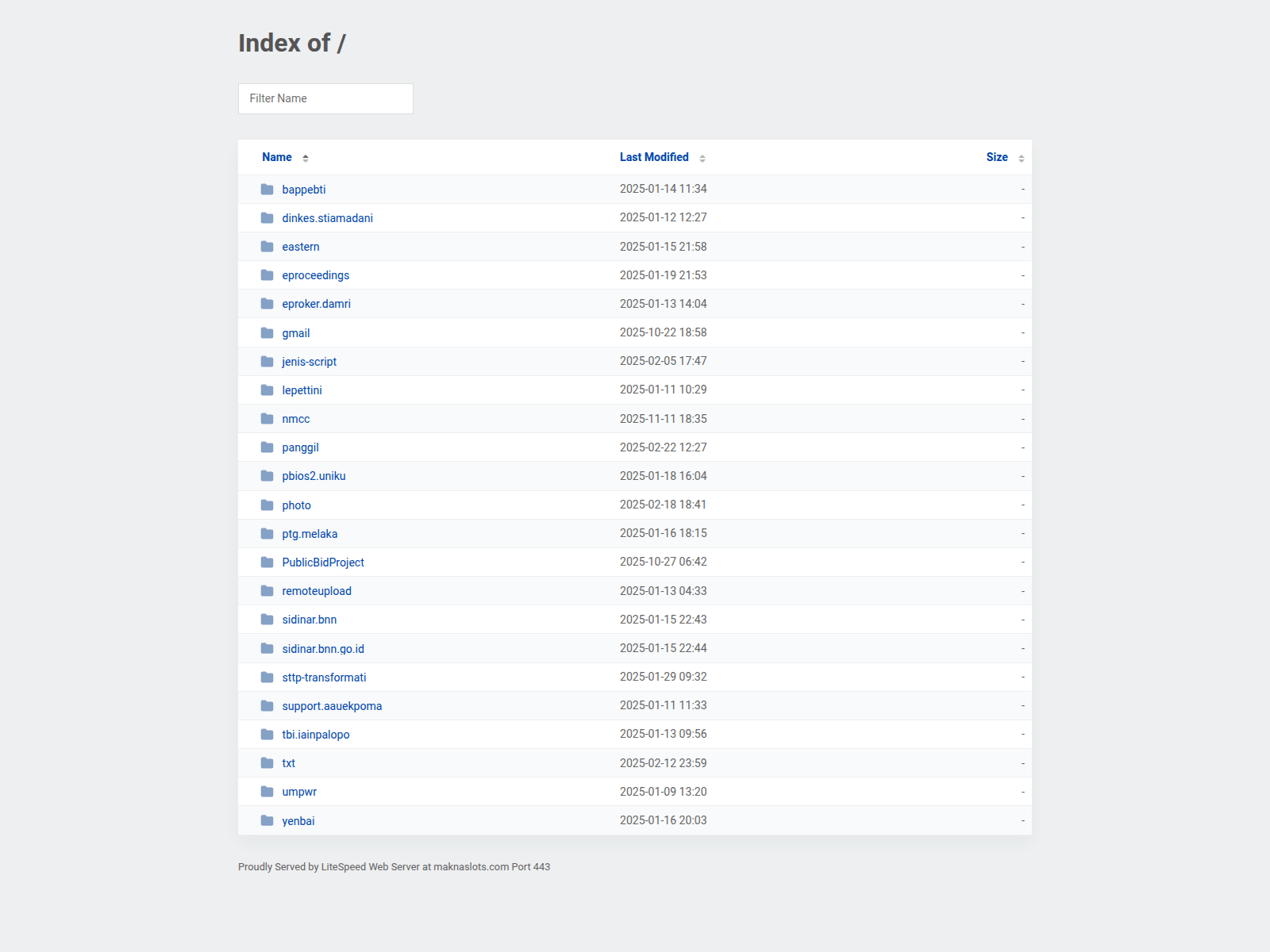The height and width of the screenshot is (952, 1270).
Task: Click the folder icon beside eastern
Action: pyautogui.click(x=267, y=247)
